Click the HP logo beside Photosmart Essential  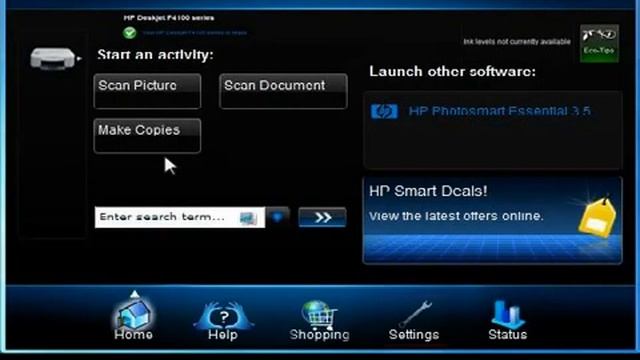coord(384,111)
